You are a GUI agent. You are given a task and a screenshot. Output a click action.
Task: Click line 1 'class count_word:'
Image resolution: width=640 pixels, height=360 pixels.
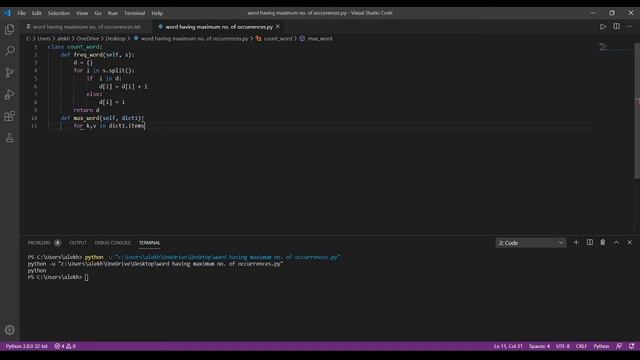75,47
